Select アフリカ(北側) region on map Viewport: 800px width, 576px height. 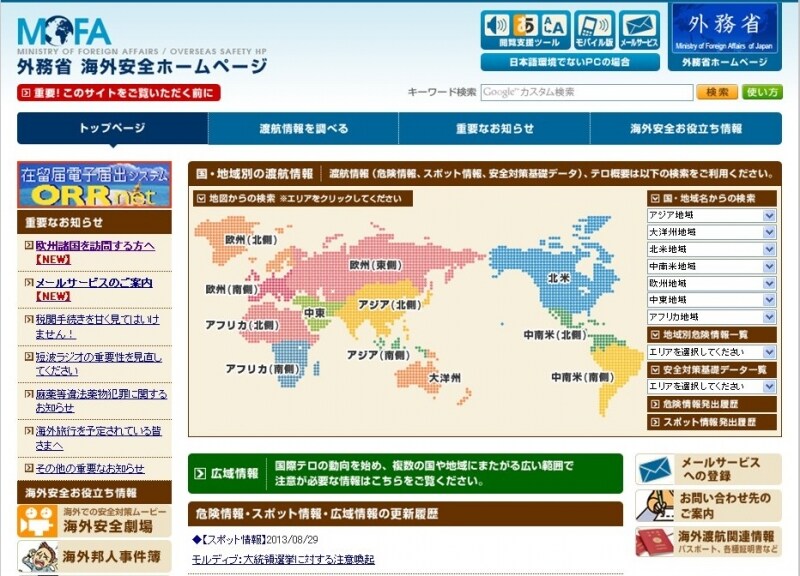[x=242, y=325]
